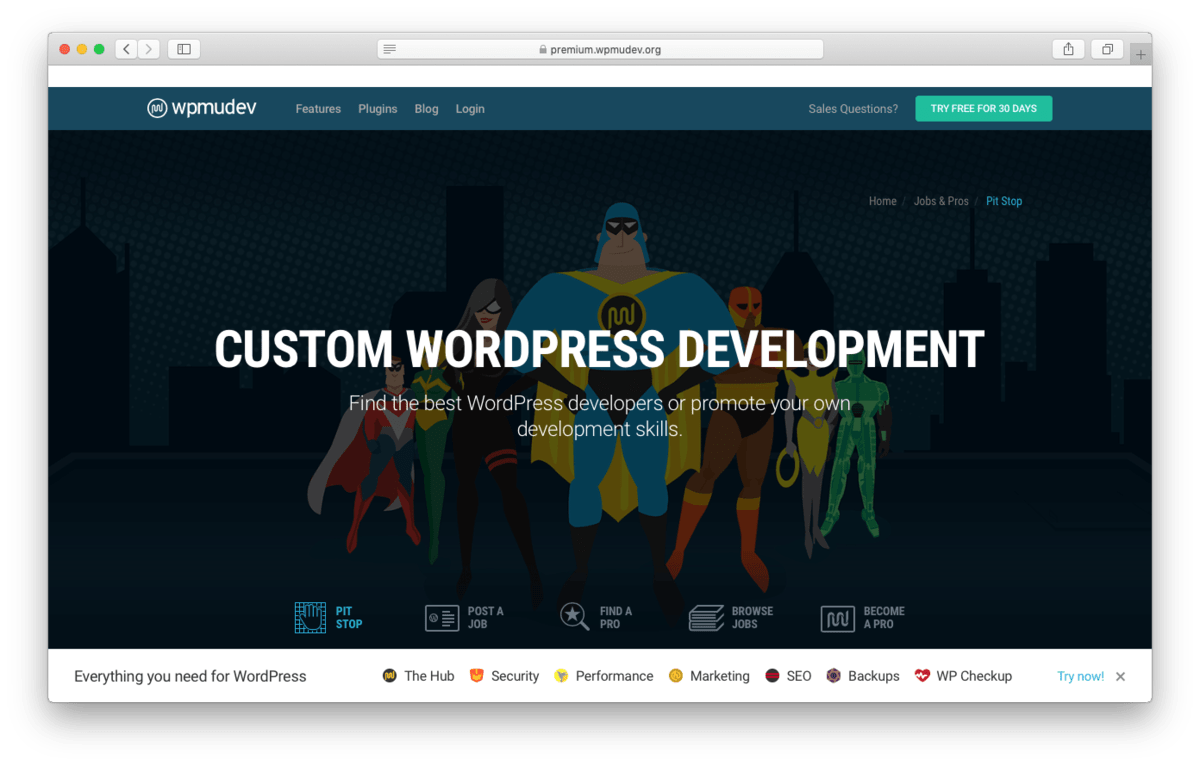Click 'Everything you need for WordPress' text

[x=190, y=676]
